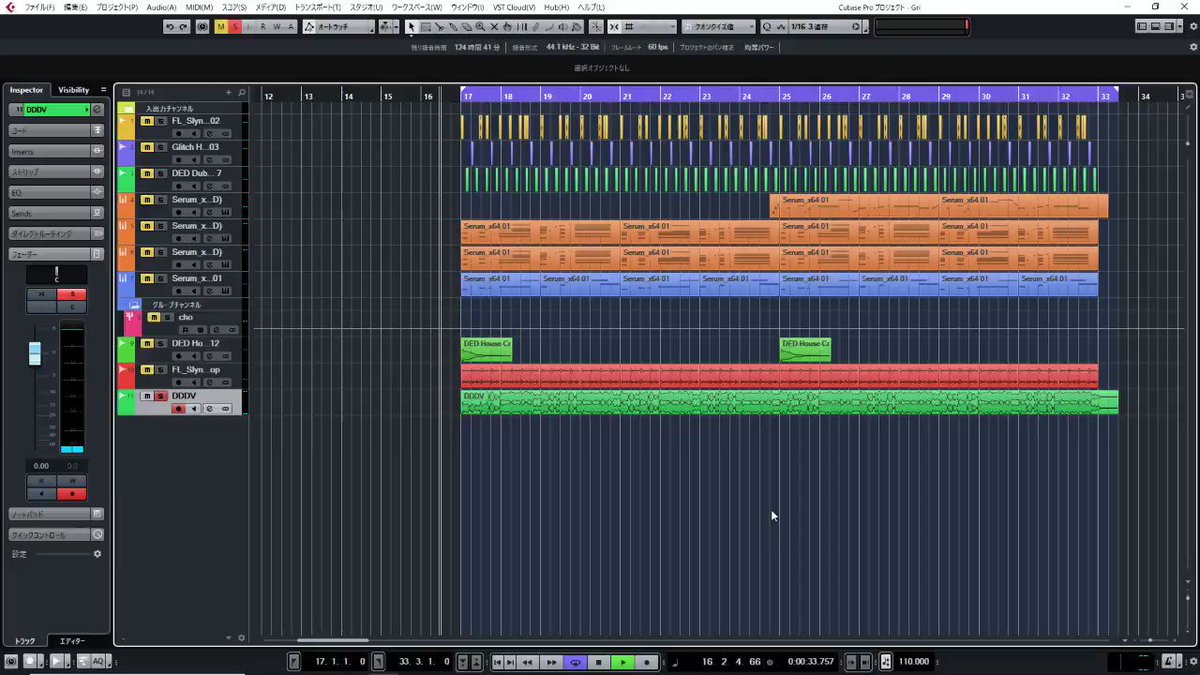
Task: Collapse the フェーダー section in Inspector
Action: pyautogui.click(x=56, y=254)
